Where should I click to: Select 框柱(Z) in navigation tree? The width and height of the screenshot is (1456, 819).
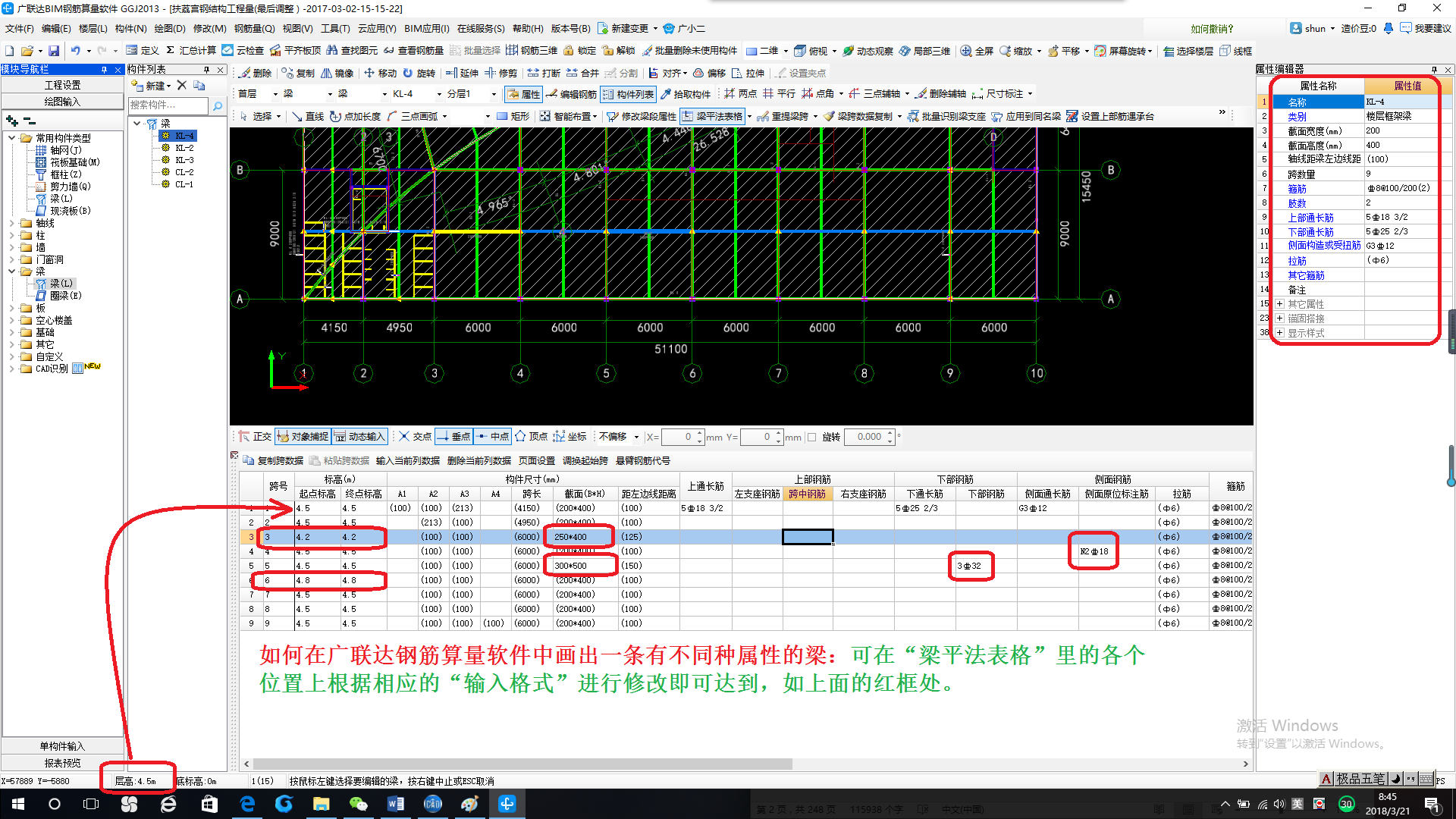65,174
